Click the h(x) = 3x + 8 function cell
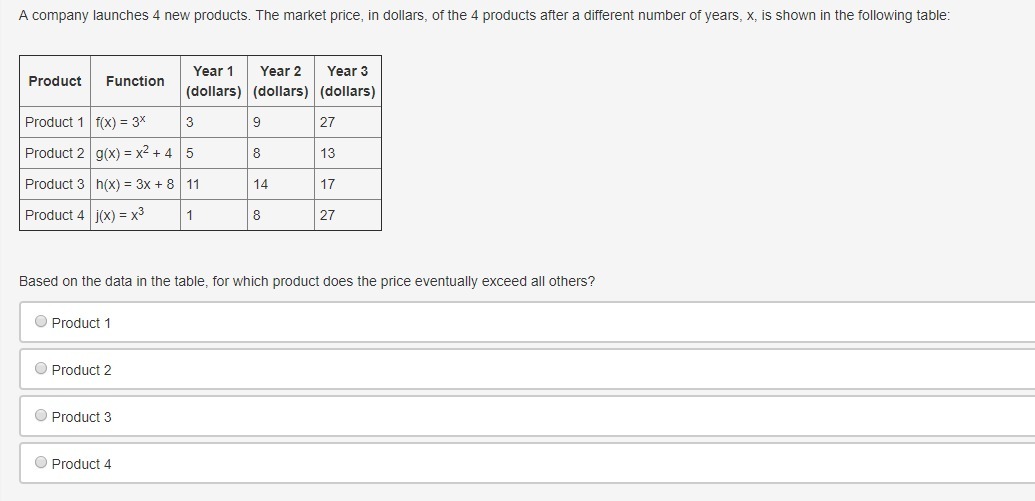The height and width of the screenshot is (501, 1035). tap(135, 184)
